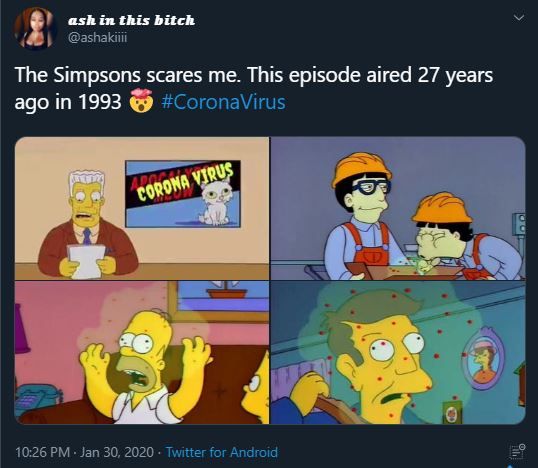Open the tweet timestamp 10:26 PM
The width and height of the screenshot is (538, 468).
tap(43, 452)
